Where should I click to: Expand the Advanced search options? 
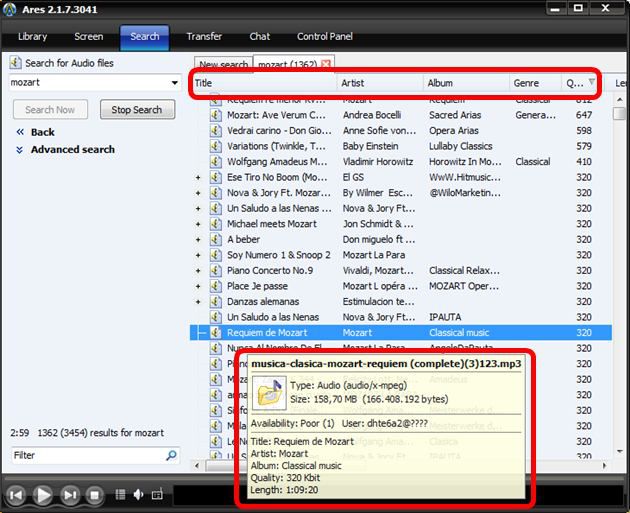[x=73, y=149]
